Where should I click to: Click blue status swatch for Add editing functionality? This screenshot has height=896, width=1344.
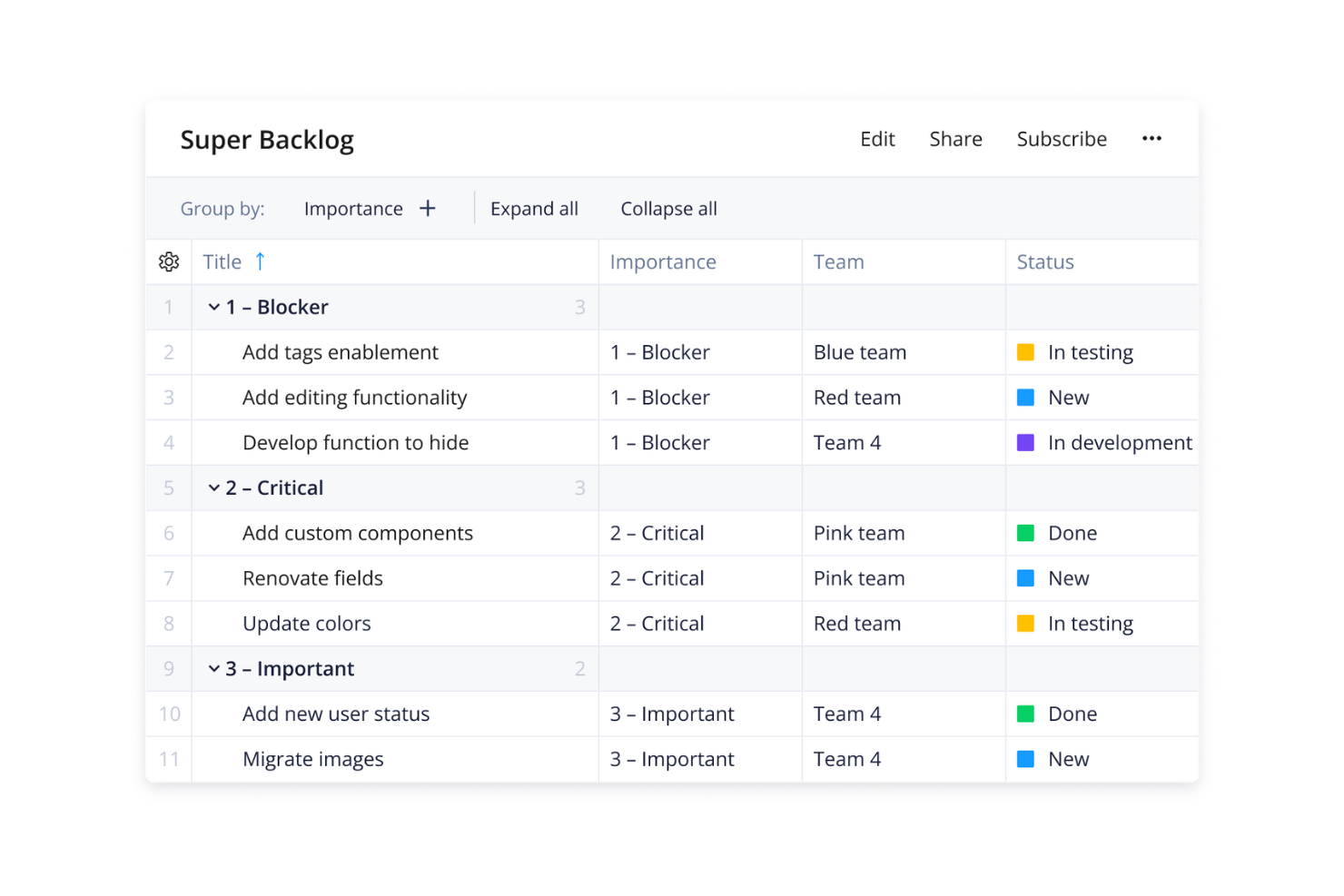(x=1025, y=397)
